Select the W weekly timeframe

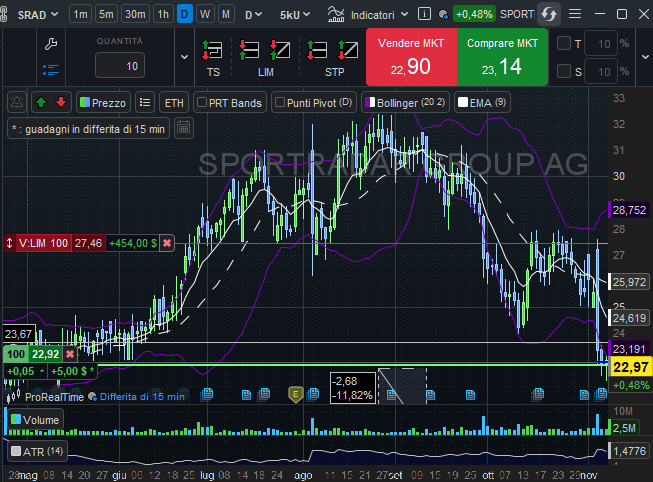point(205,15)
